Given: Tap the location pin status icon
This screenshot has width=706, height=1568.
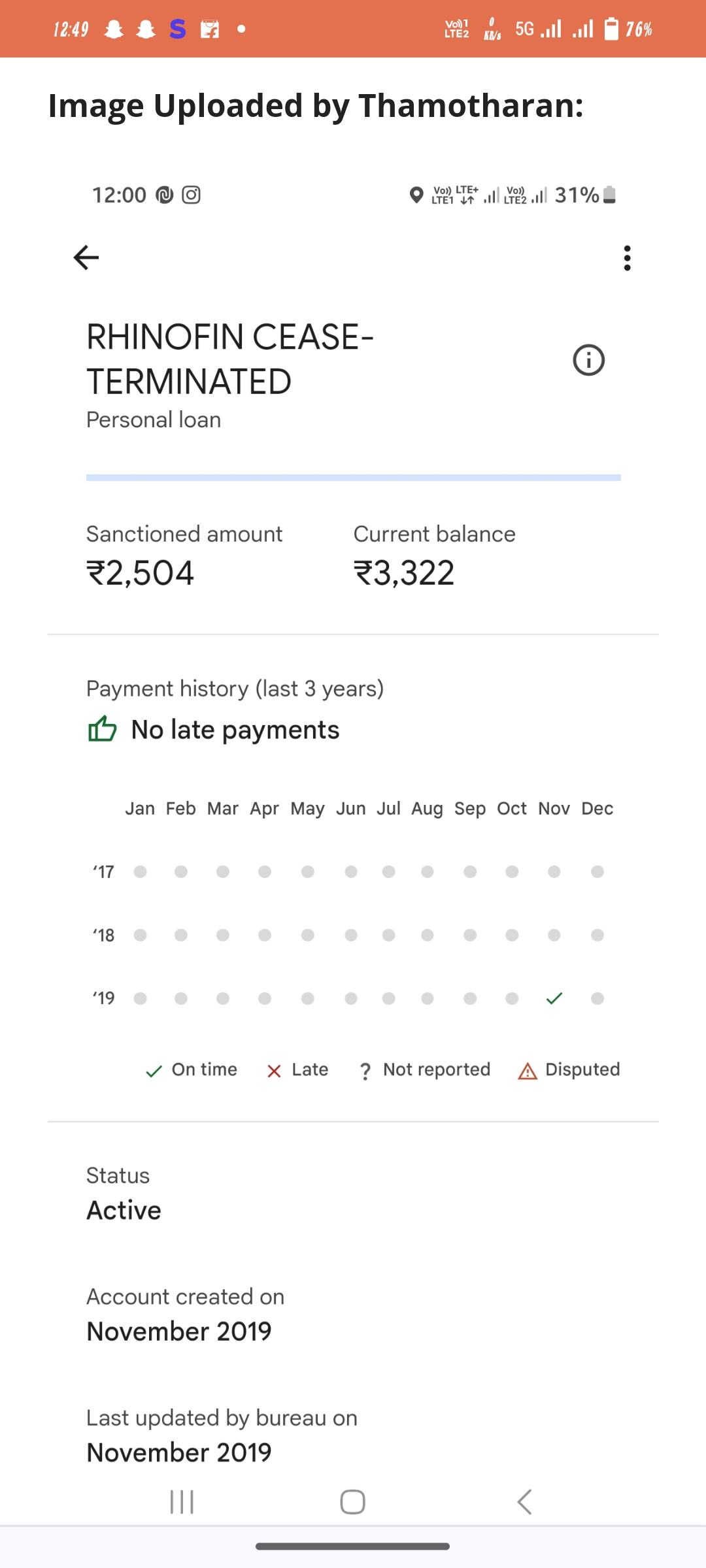Looking at the screenshot, I should pos(416,195).
